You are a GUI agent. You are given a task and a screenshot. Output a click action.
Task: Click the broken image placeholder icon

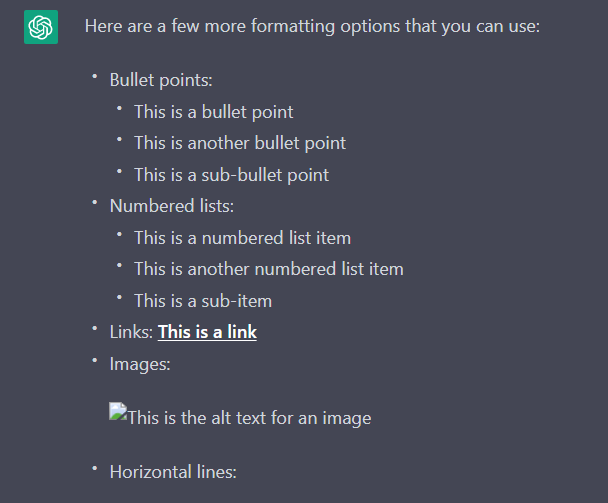pyautogui.click(x=118, y=411)
